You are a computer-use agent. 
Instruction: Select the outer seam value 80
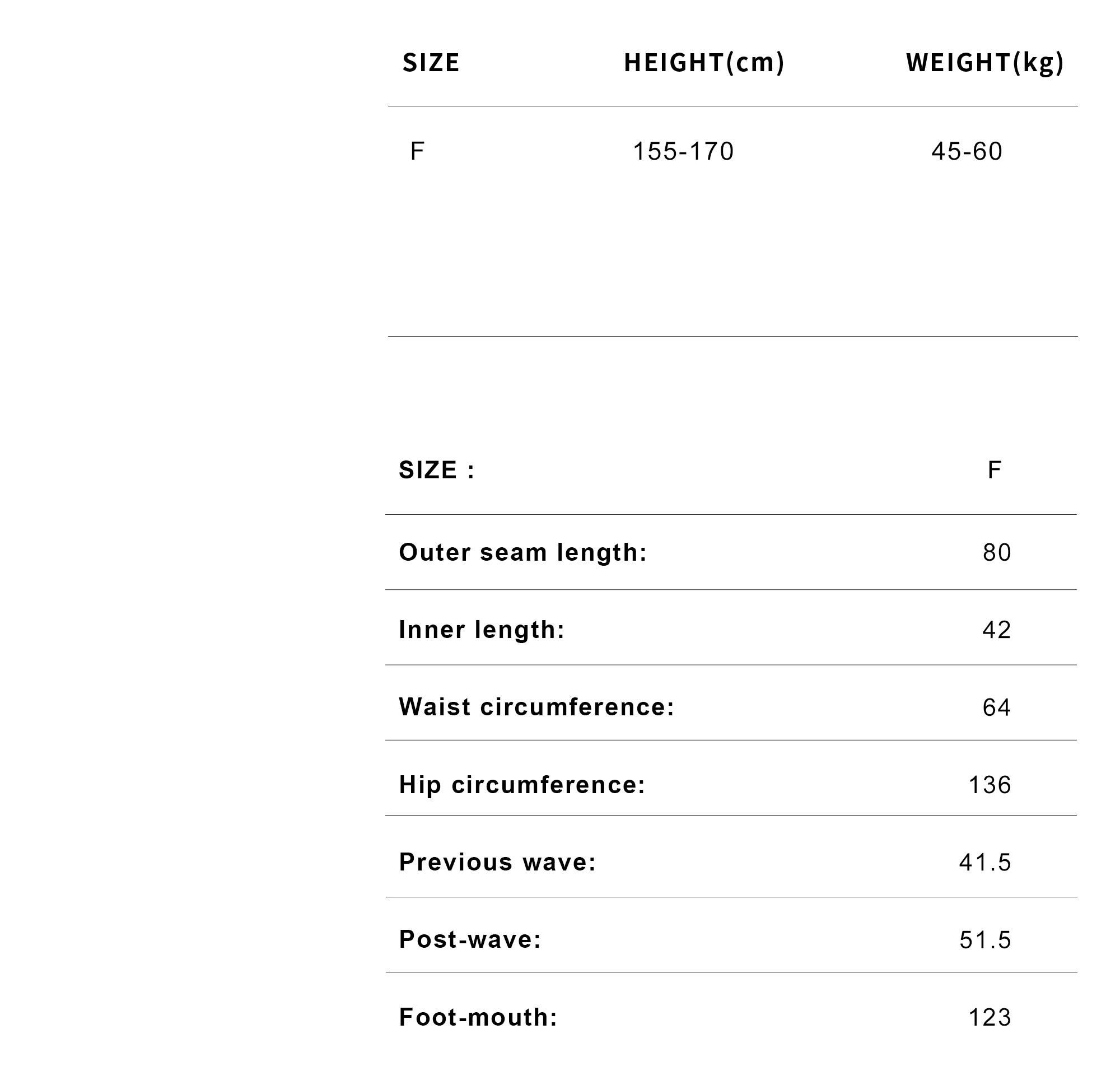coord(997,552)
